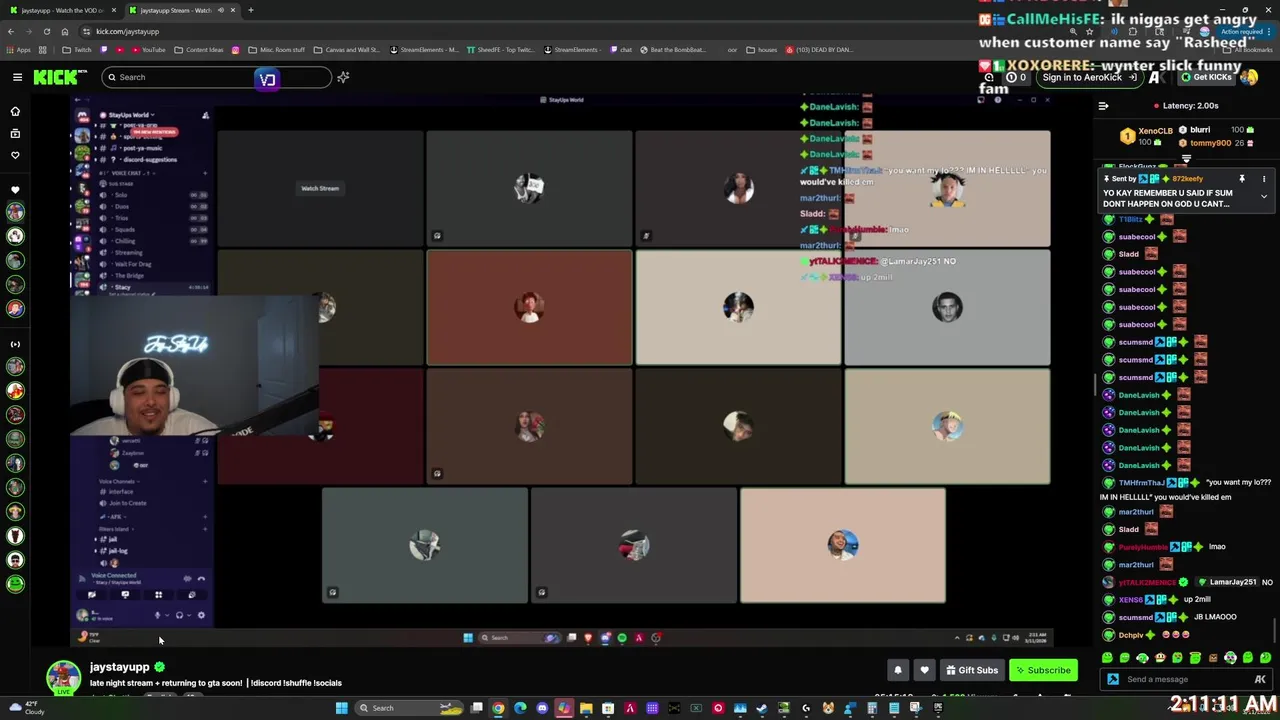Open the Kick hamburger menu
This screenshot has width=1280, height=720.
(17, 77)
